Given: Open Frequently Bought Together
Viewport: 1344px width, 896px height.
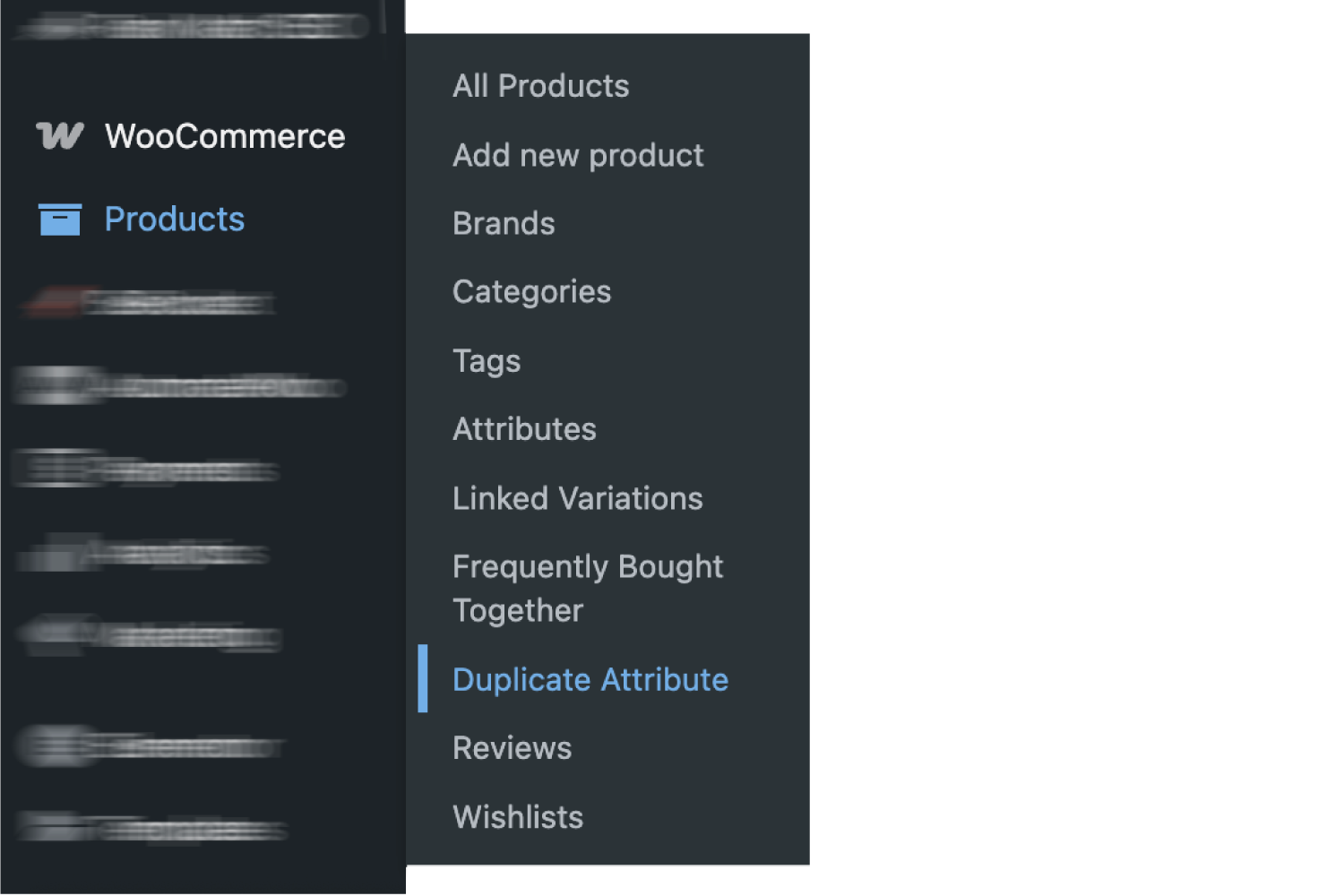Looking at the screenshot, I should [x=588, y=589].
